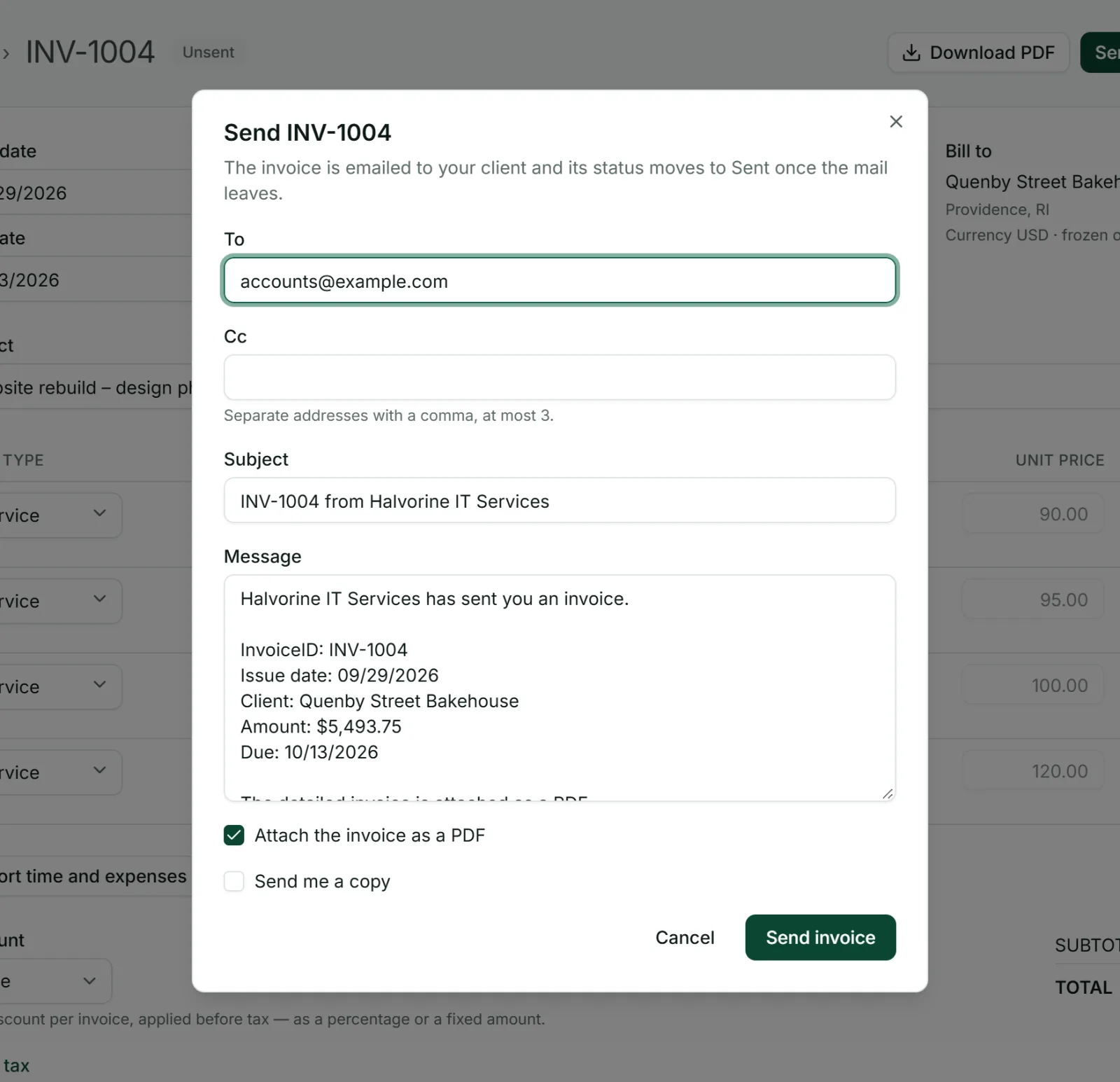Click the Send invoice button
Screen dimensions: 1120x1082
tap(820, 937)
